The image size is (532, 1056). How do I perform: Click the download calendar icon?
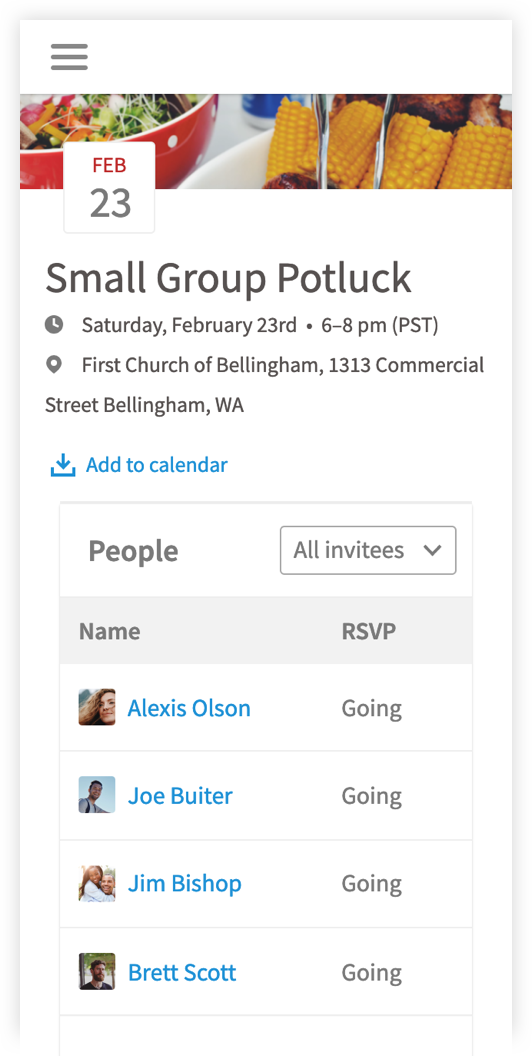pos(63,465)
